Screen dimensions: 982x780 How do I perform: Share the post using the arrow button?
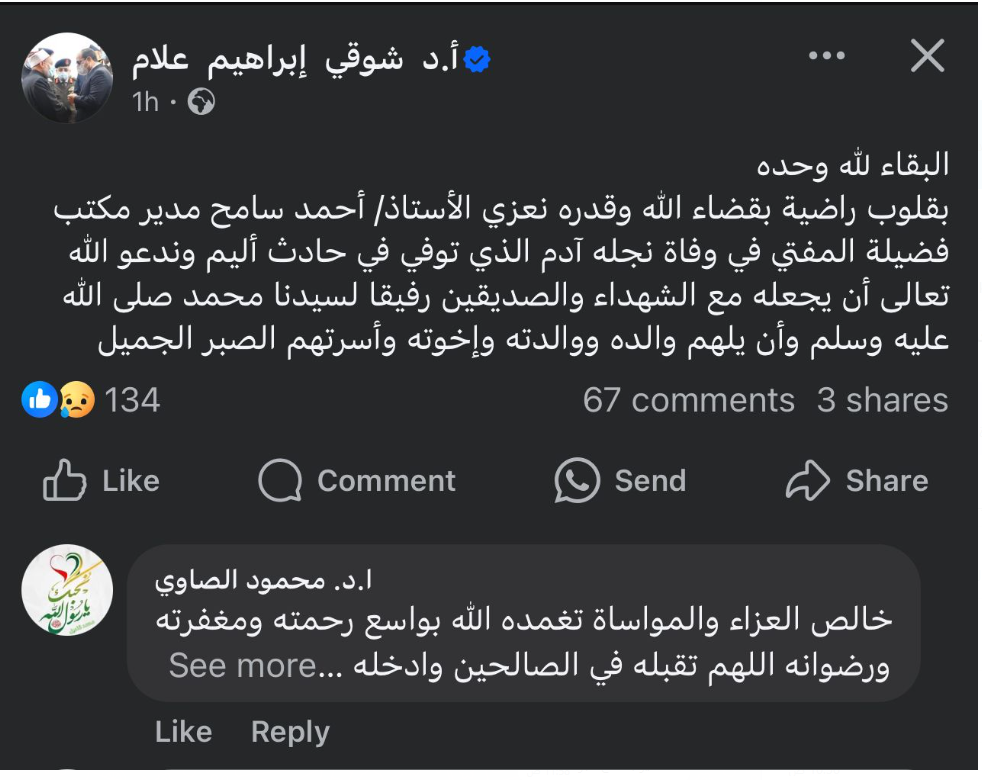(x=857, y=481)
